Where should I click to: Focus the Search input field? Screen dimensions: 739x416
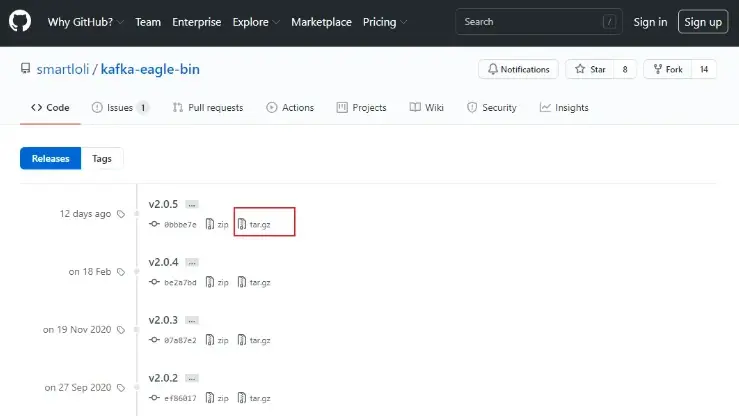pos(539,22)
